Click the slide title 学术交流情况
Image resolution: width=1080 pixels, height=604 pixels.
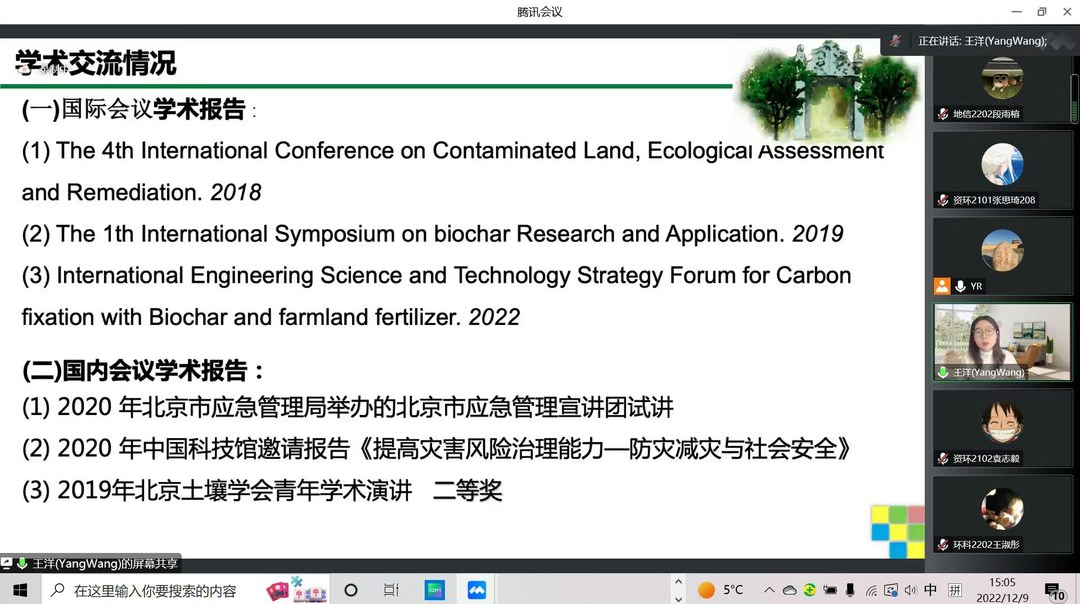click(95, 63)
